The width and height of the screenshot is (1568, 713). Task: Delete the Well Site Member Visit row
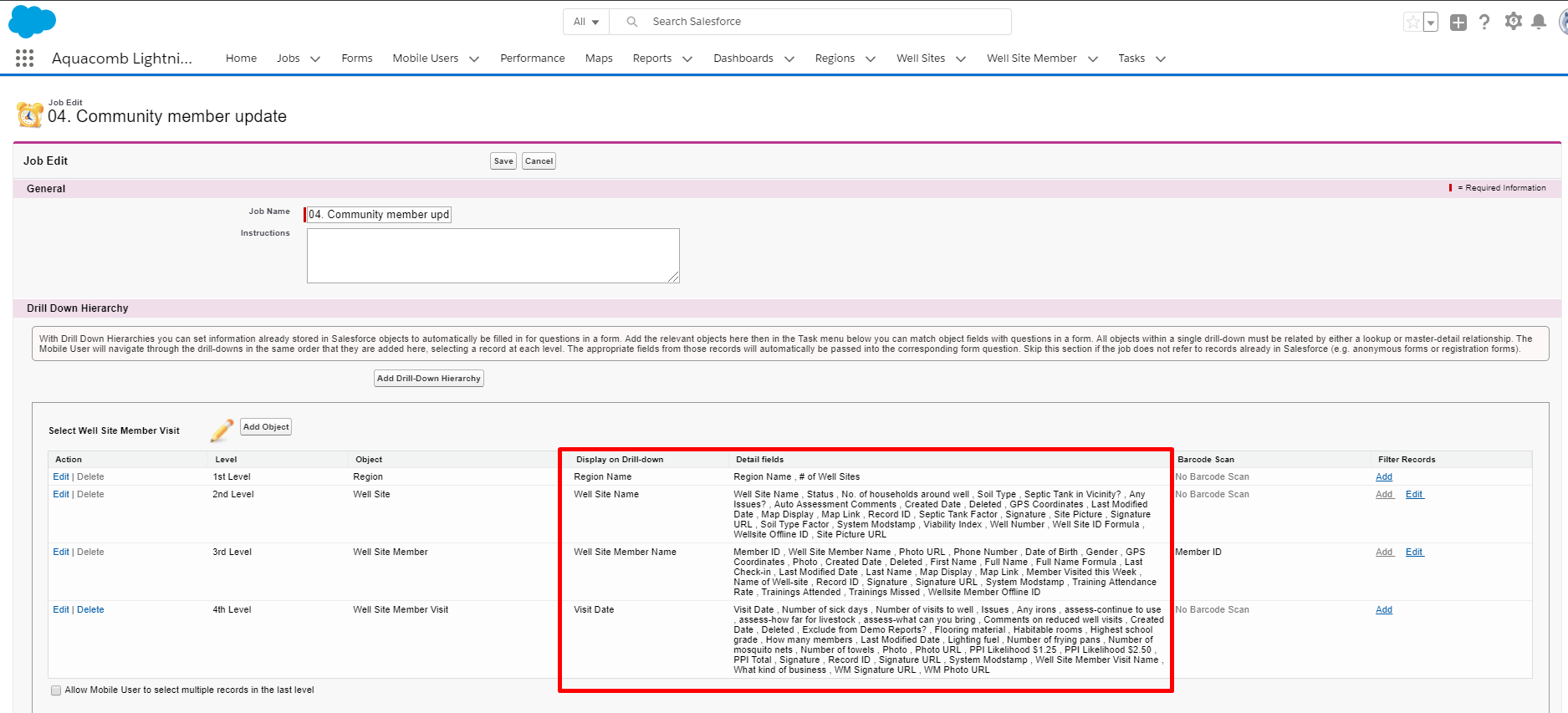90,609
